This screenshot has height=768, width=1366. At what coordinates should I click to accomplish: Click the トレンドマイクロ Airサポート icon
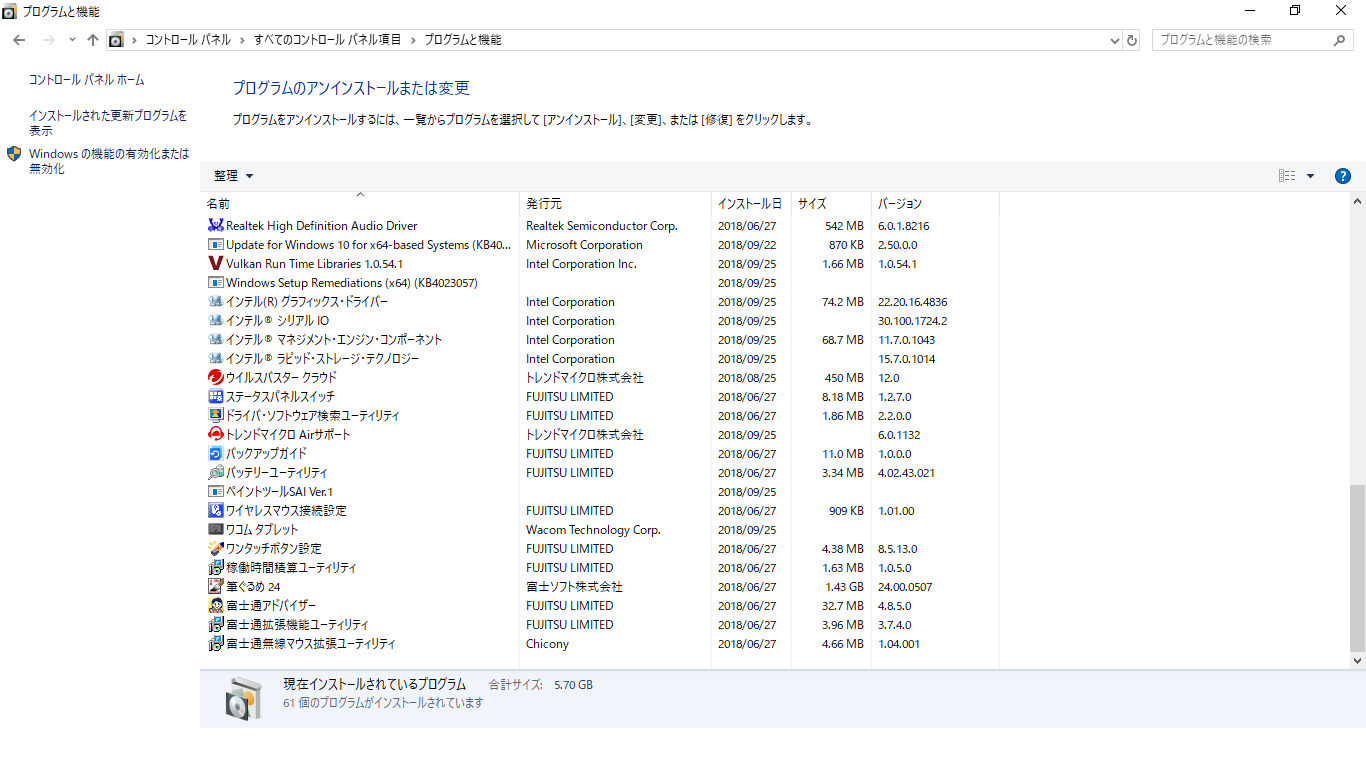[215, 435]
